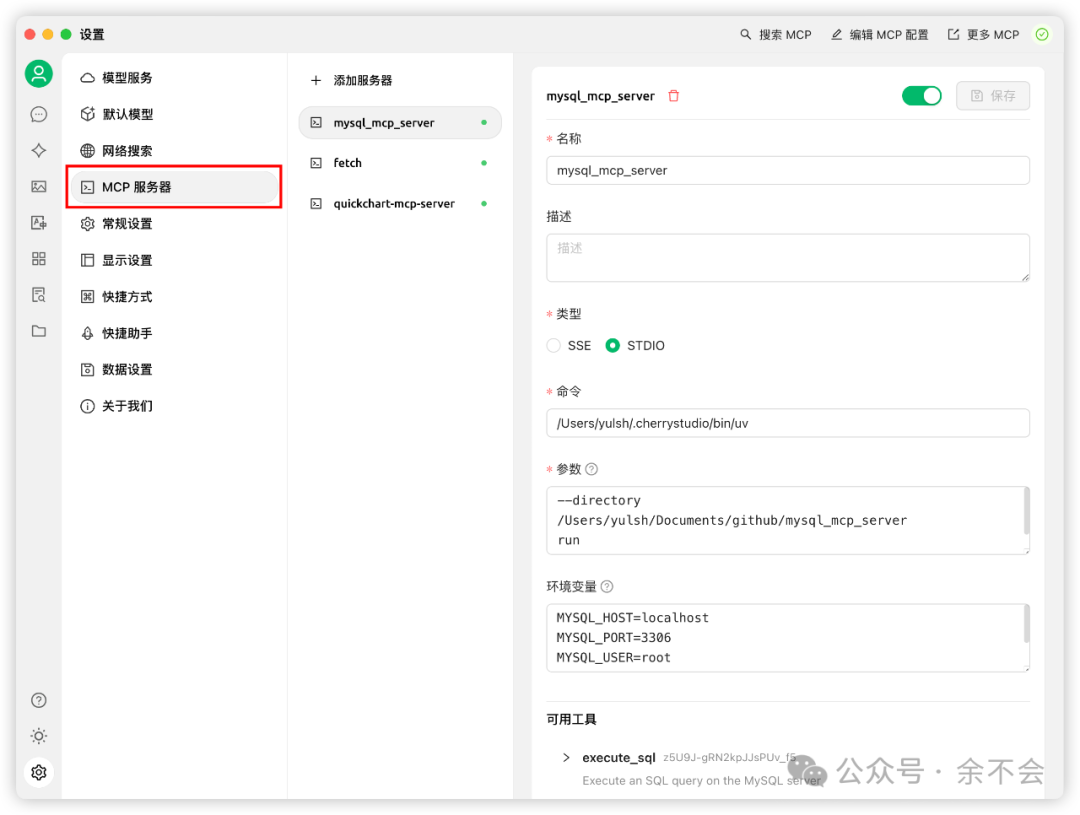Enable the mysql_mcp_server switch

pyautogui.click(x=921, y=95)
